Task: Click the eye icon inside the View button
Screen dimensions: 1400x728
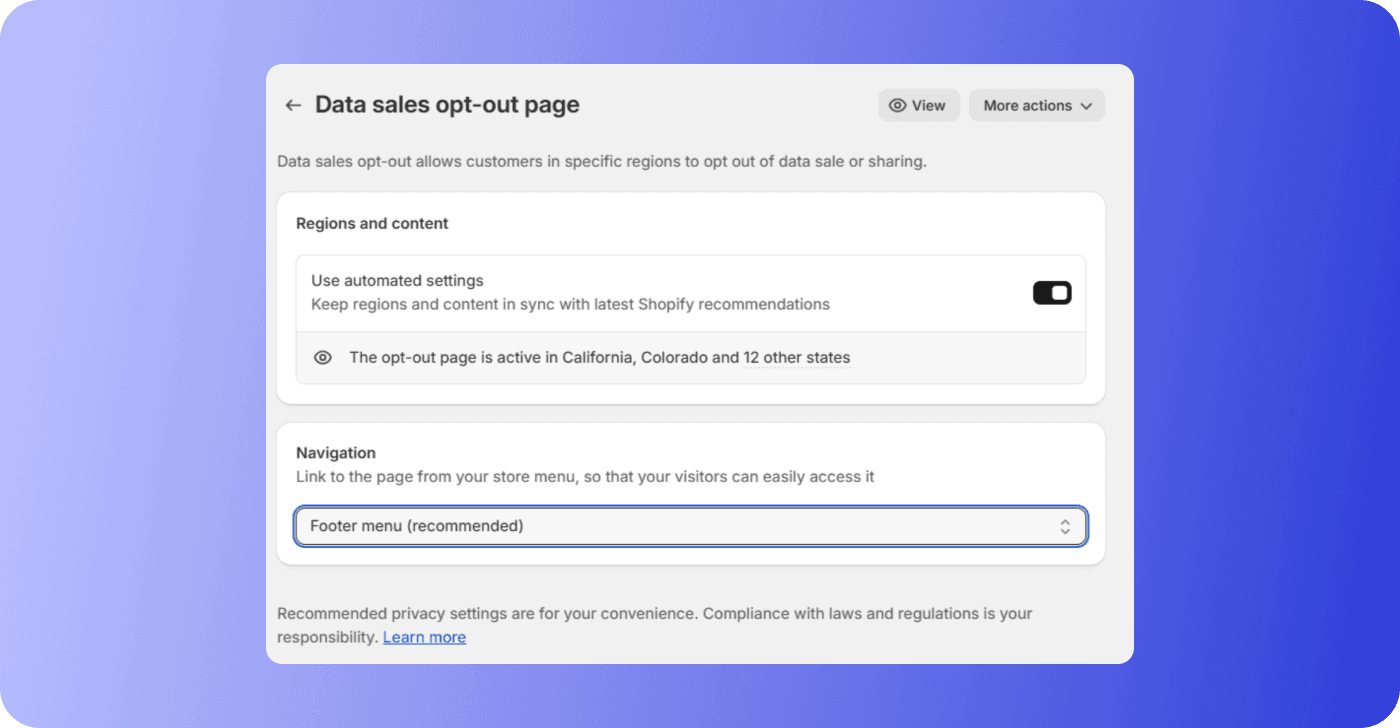Action: click(898, 105)
